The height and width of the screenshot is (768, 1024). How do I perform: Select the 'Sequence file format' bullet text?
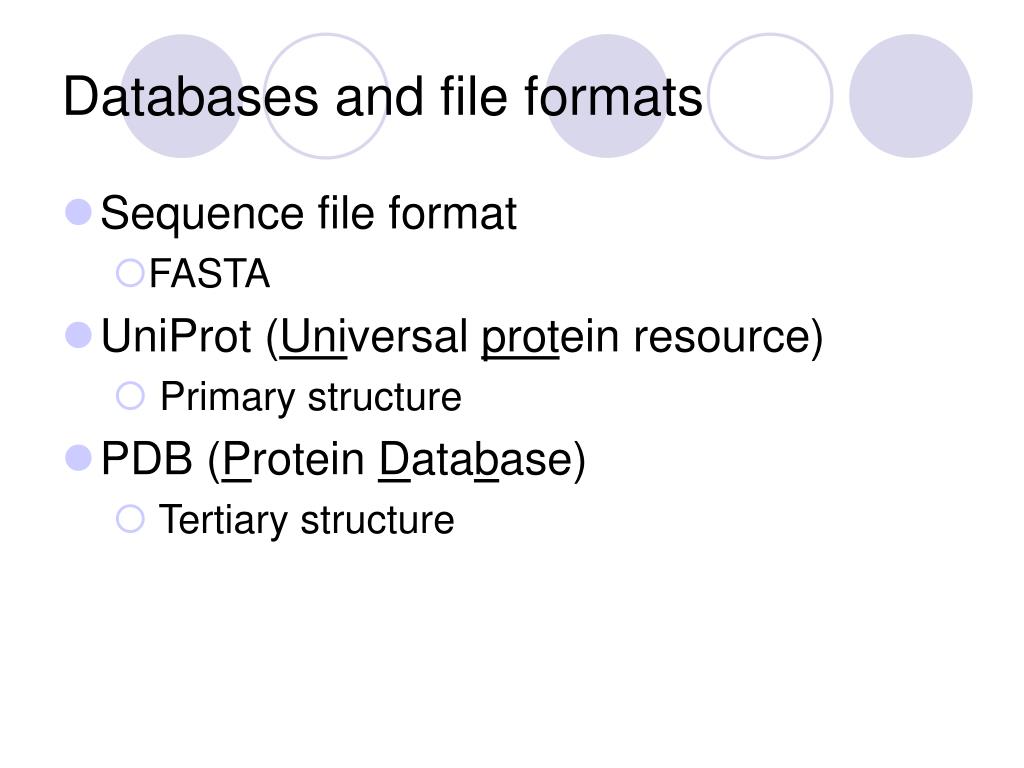(x=309, y=215)
